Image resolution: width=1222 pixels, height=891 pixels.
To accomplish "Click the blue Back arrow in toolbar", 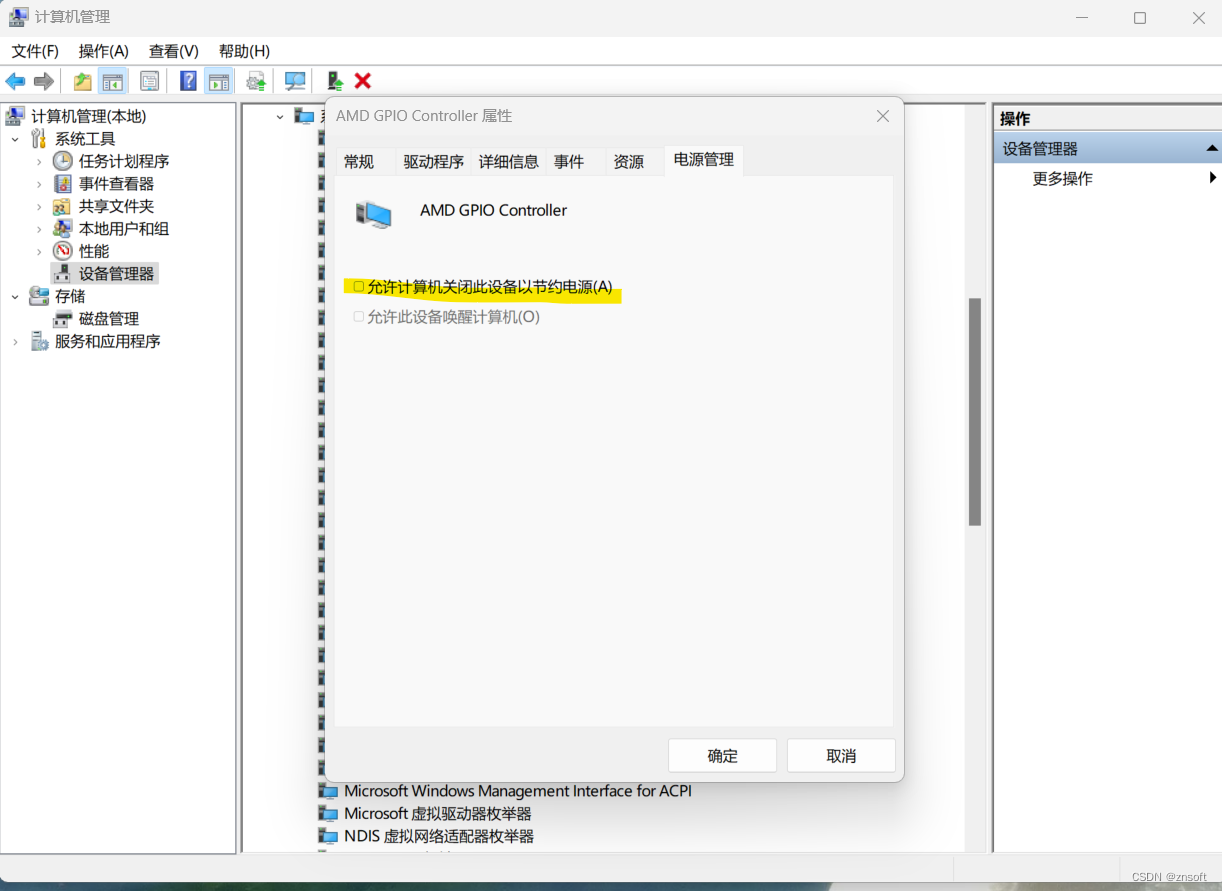I will 15,81.
